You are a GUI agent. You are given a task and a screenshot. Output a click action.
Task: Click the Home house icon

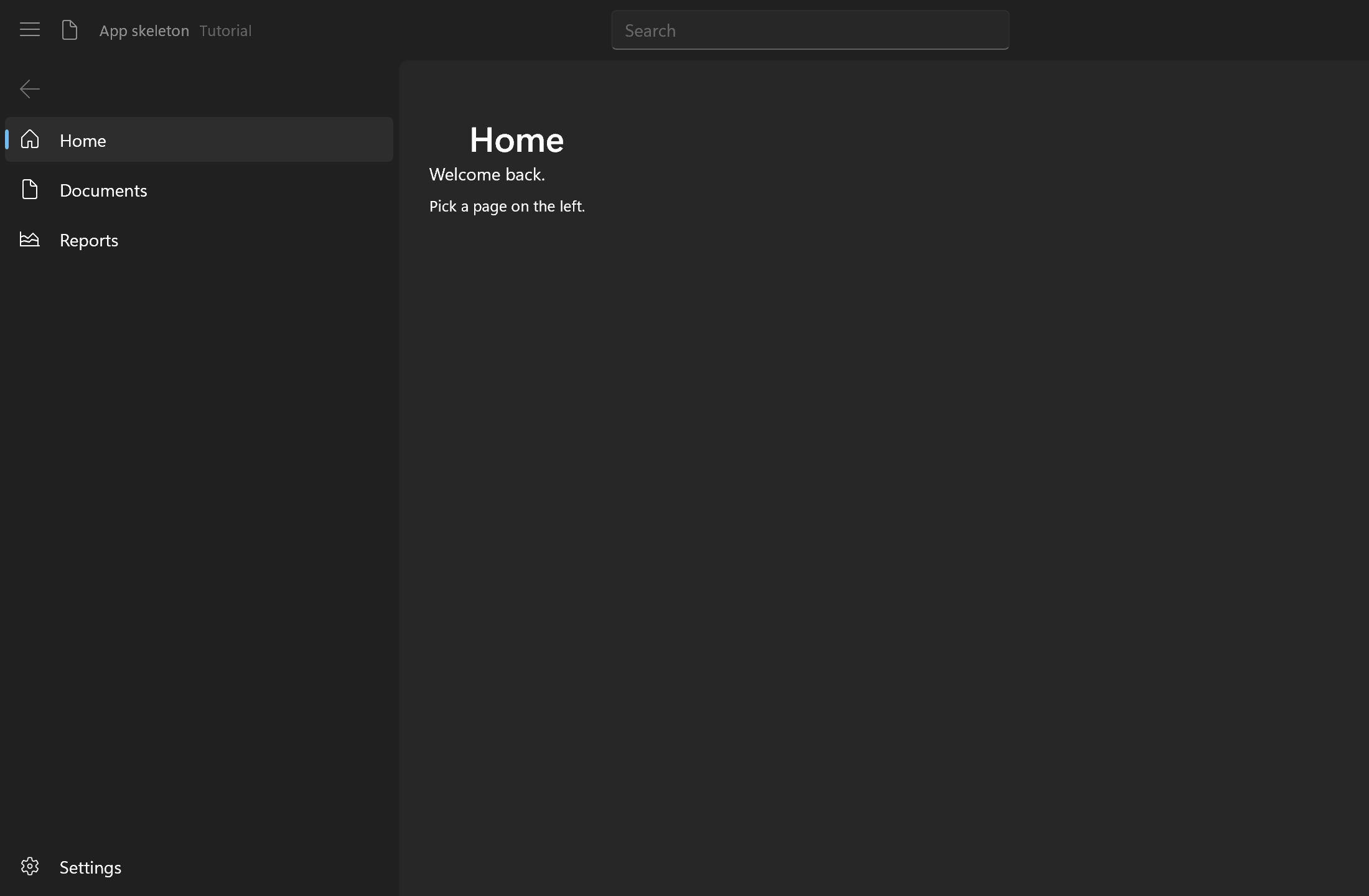[x=30, y=139]
